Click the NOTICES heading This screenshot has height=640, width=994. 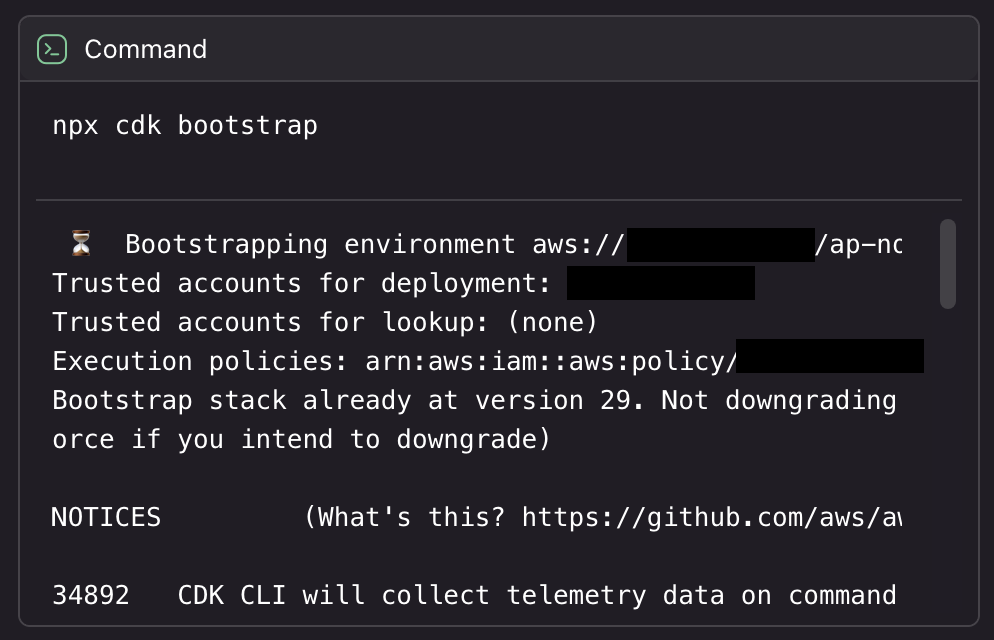106,517
